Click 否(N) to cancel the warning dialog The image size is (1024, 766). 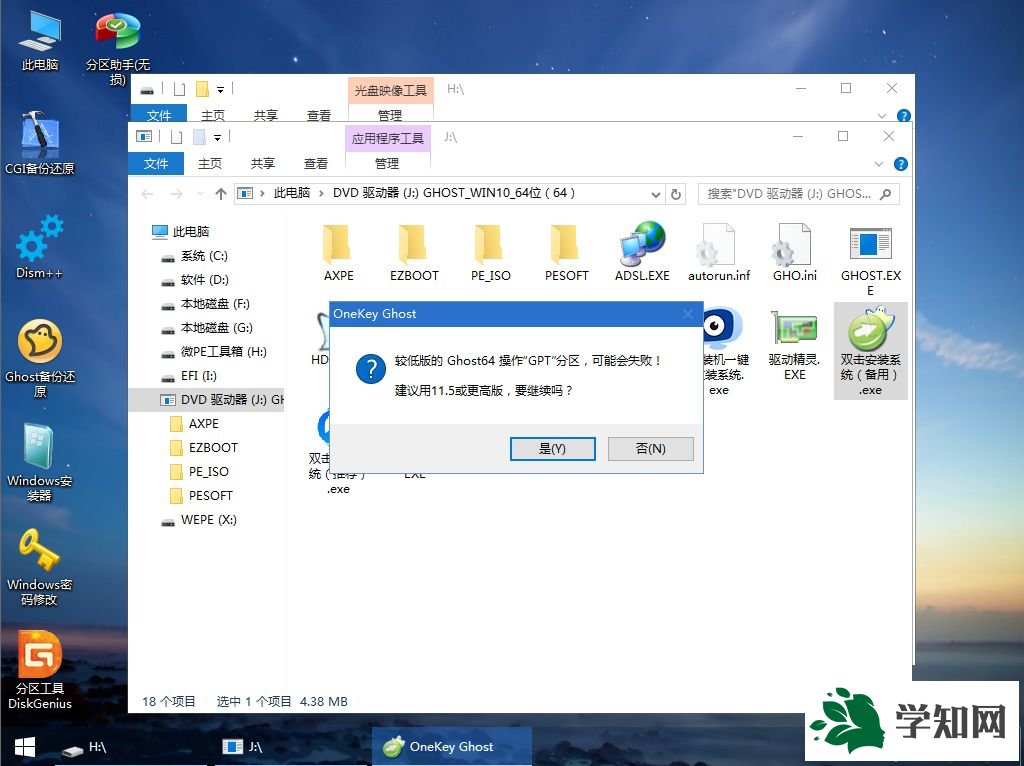tap(650, 448)
